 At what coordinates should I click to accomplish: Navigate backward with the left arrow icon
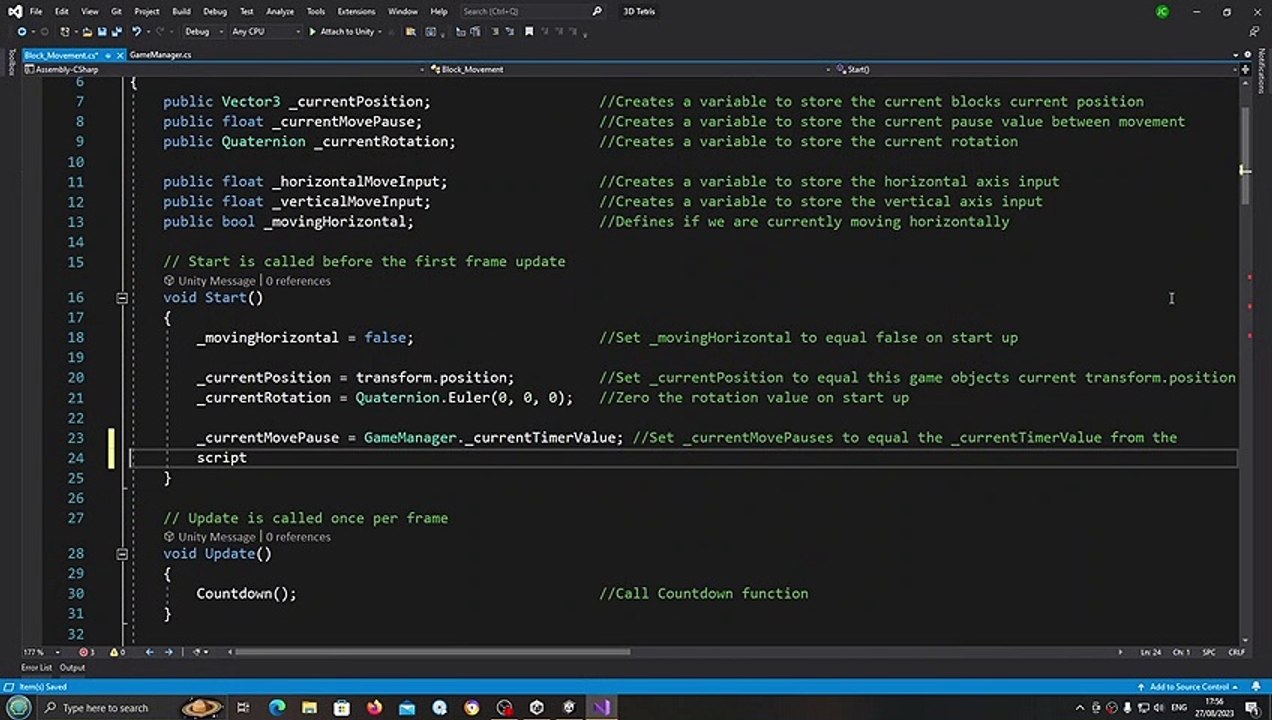click(149, 652)
